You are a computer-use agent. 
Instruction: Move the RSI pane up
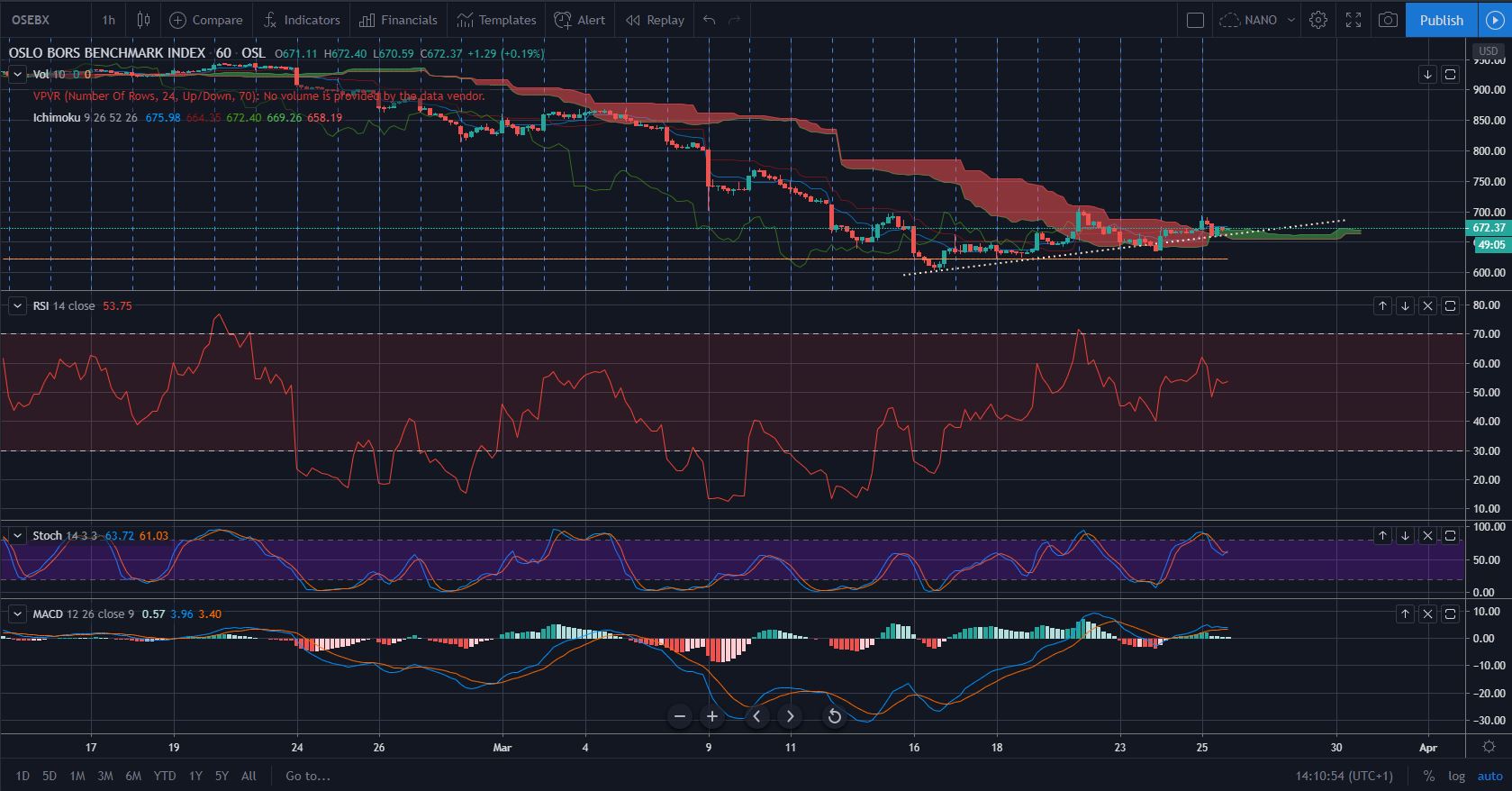click(1382, 306)
